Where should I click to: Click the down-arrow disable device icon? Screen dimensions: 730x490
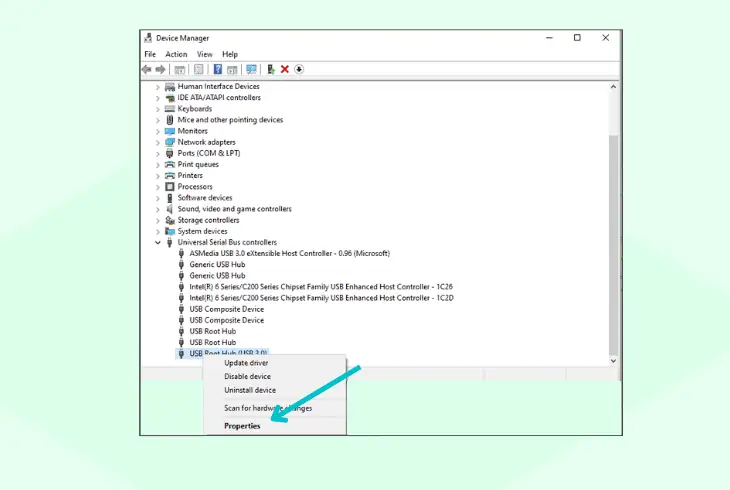click(x=299, y=69)
